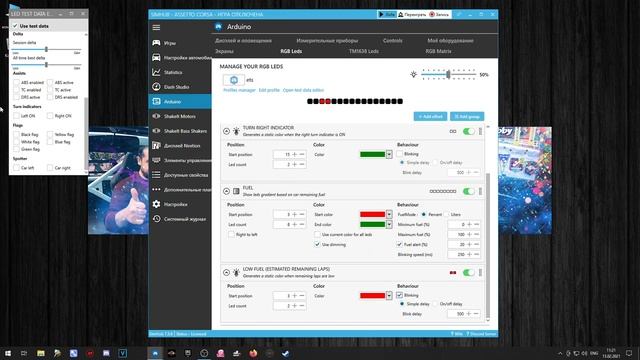Collapse the Turn Right Indicator effect

pyautogui.click(x=227, y=131)
